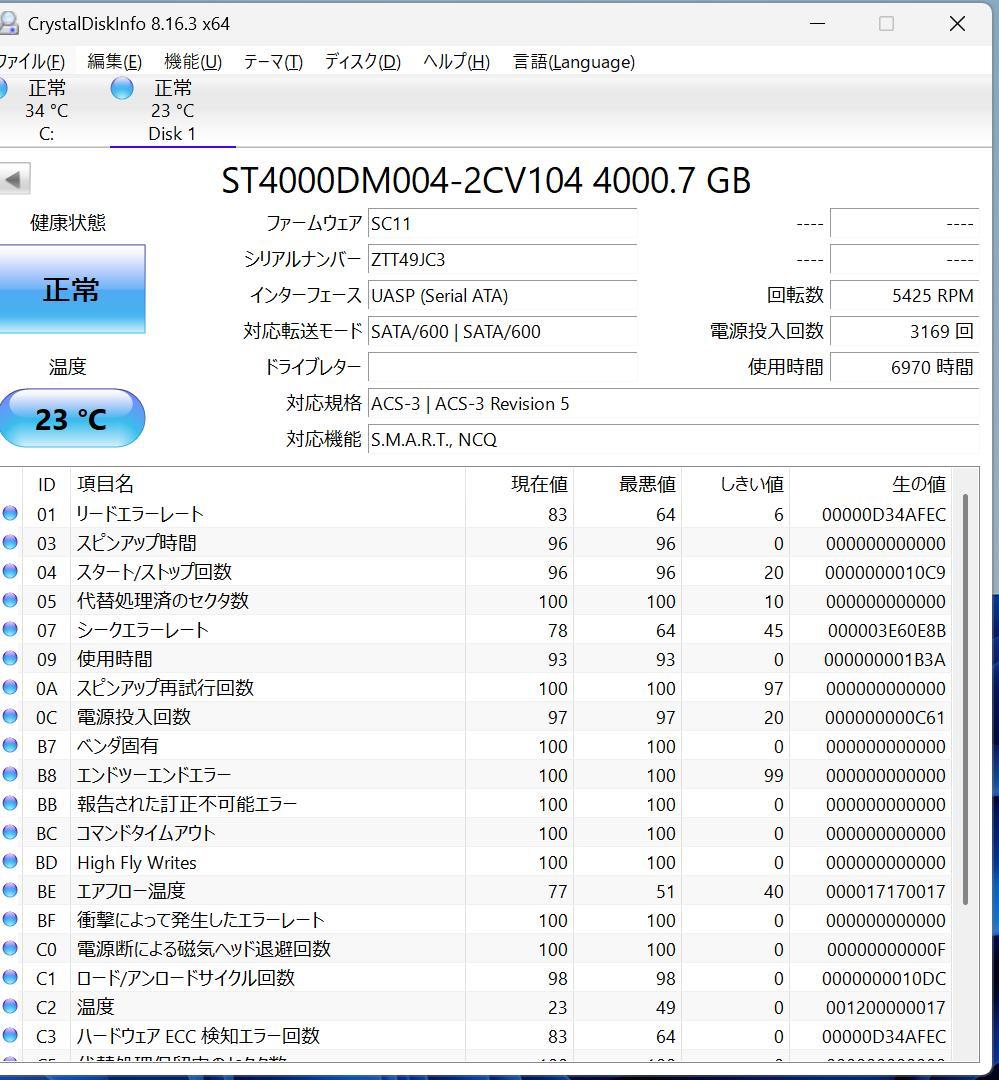The height and width of the screenshot is (1080, 999).
Task: Click raw value 000017170017 of エアフロー温度
Action: tap(885, 892)
